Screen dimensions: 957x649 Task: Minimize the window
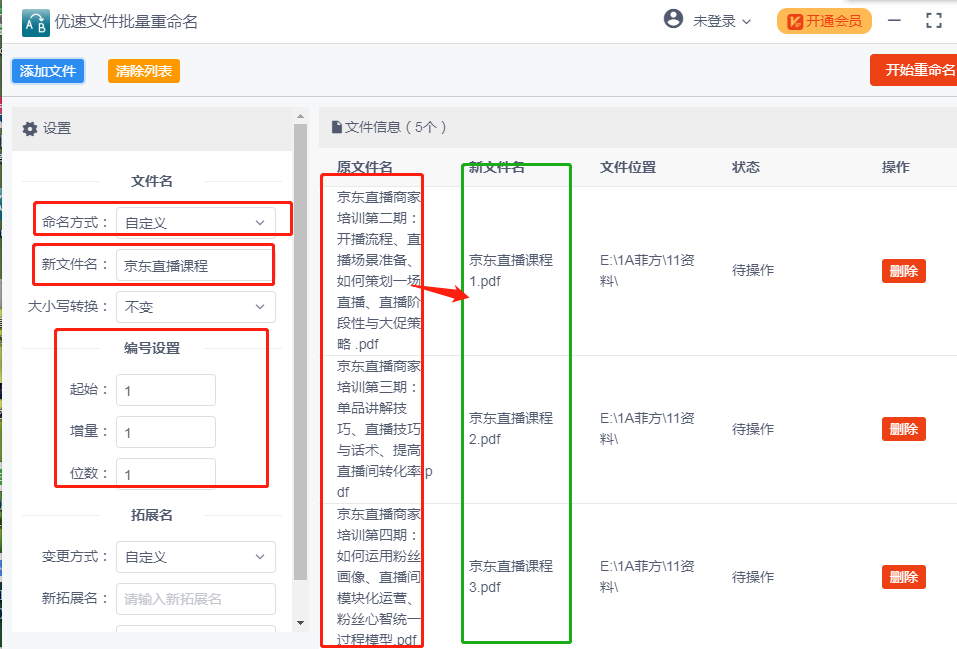click(894, 21)
